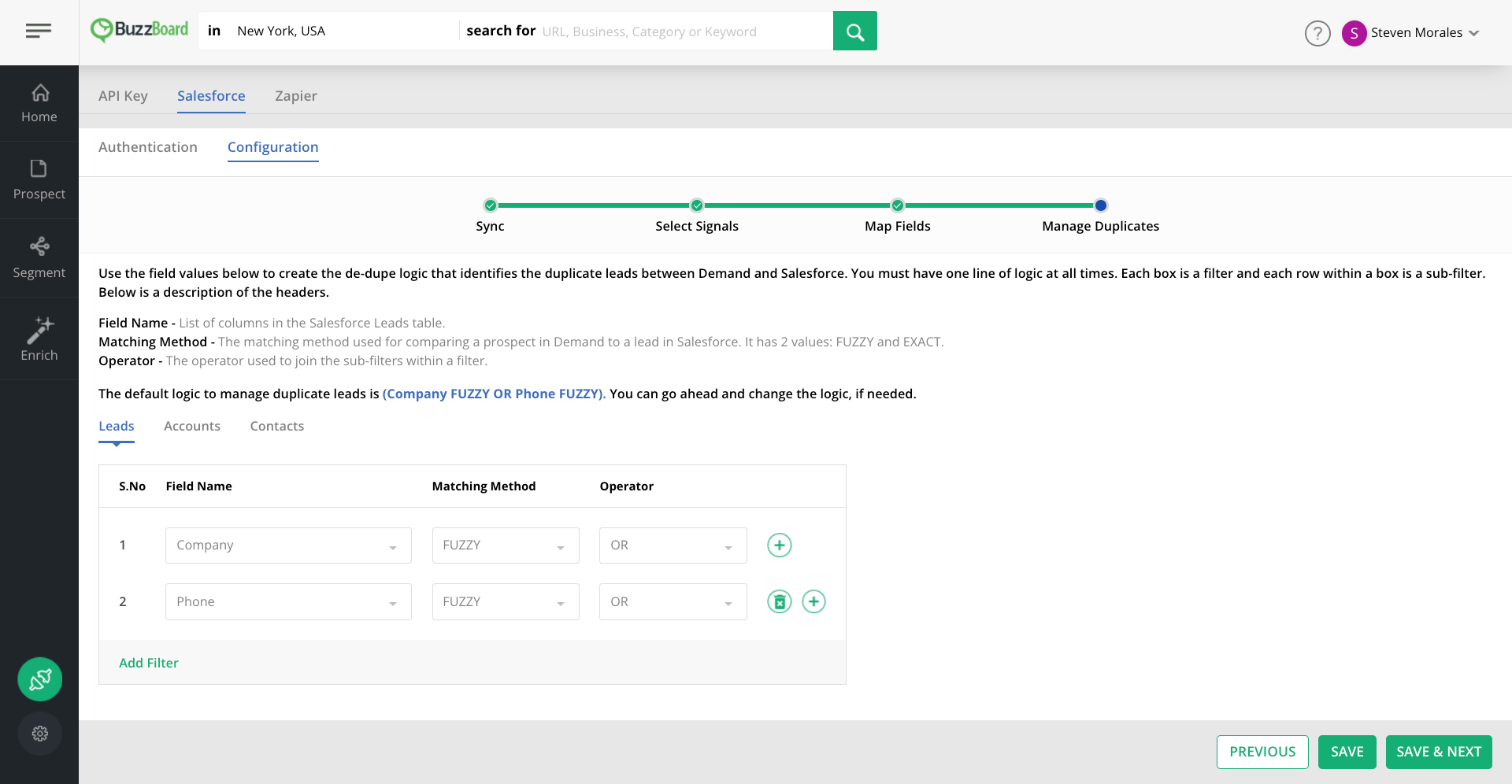The image size is (1512, 784).
Task: Select the Salesforce tab
Action: tap(211, 96)
